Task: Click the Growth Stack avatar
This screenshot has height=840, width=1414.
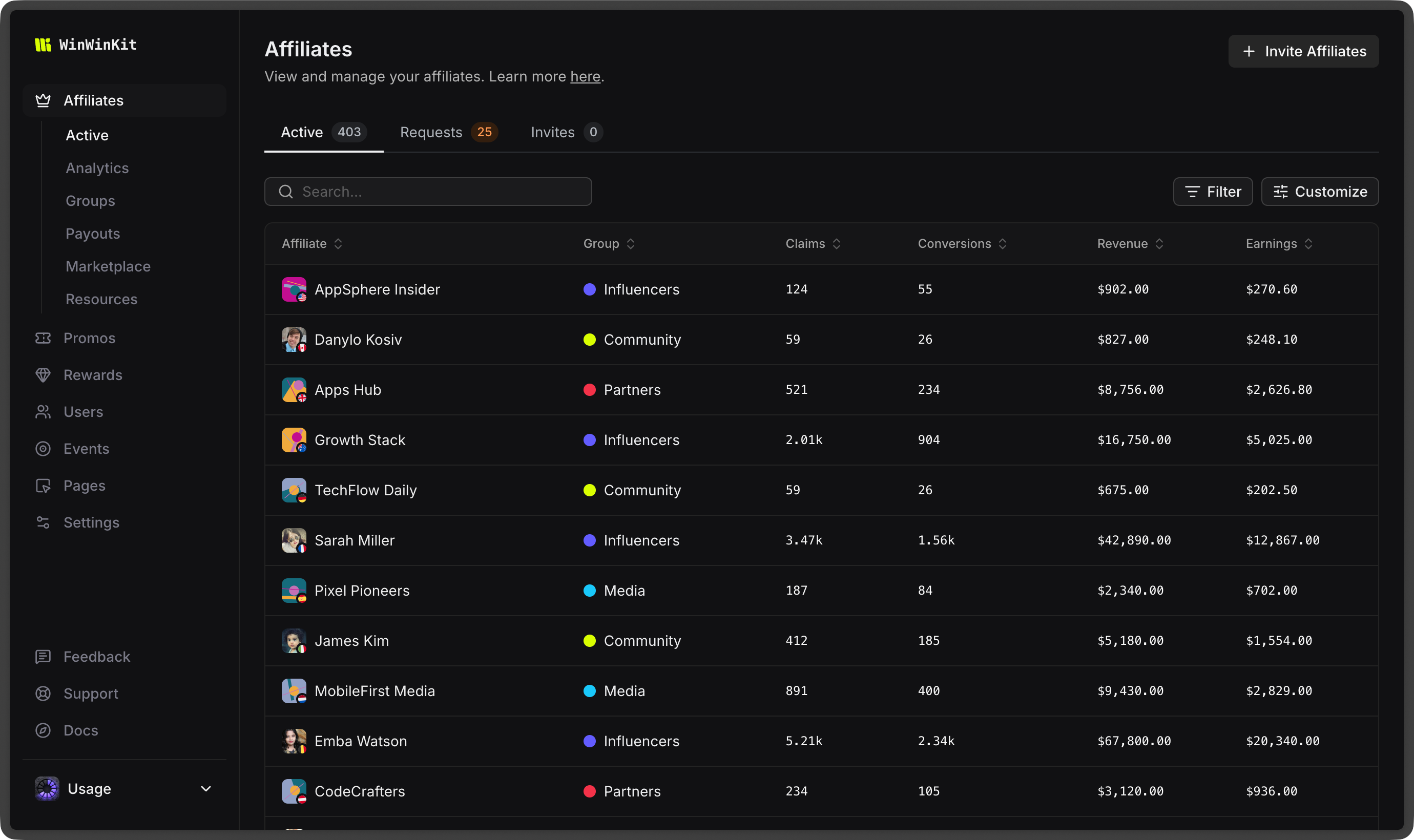Action: (294, 440)
